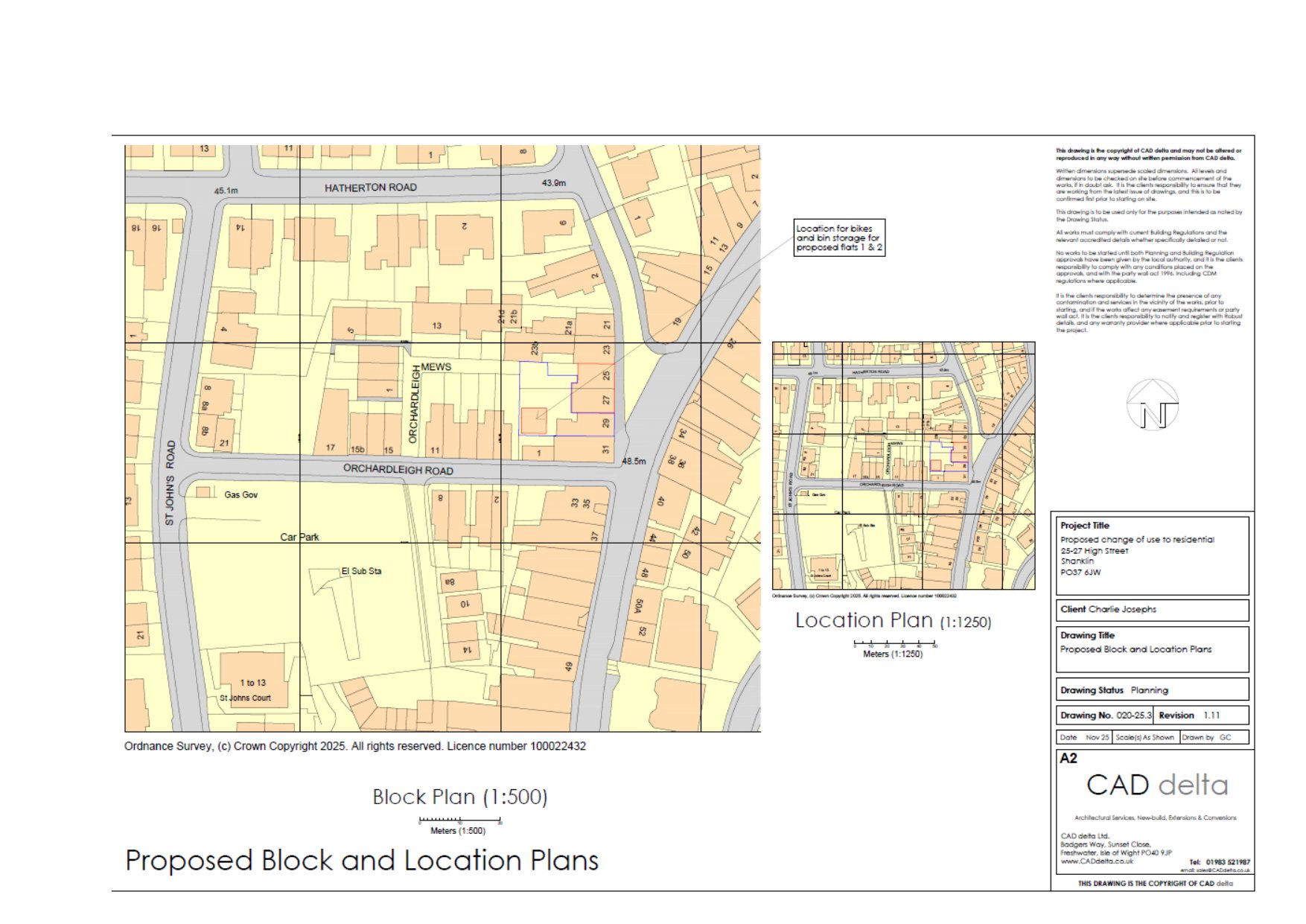
Task: Click the CAD delta email address
Action: [1214, 870]
